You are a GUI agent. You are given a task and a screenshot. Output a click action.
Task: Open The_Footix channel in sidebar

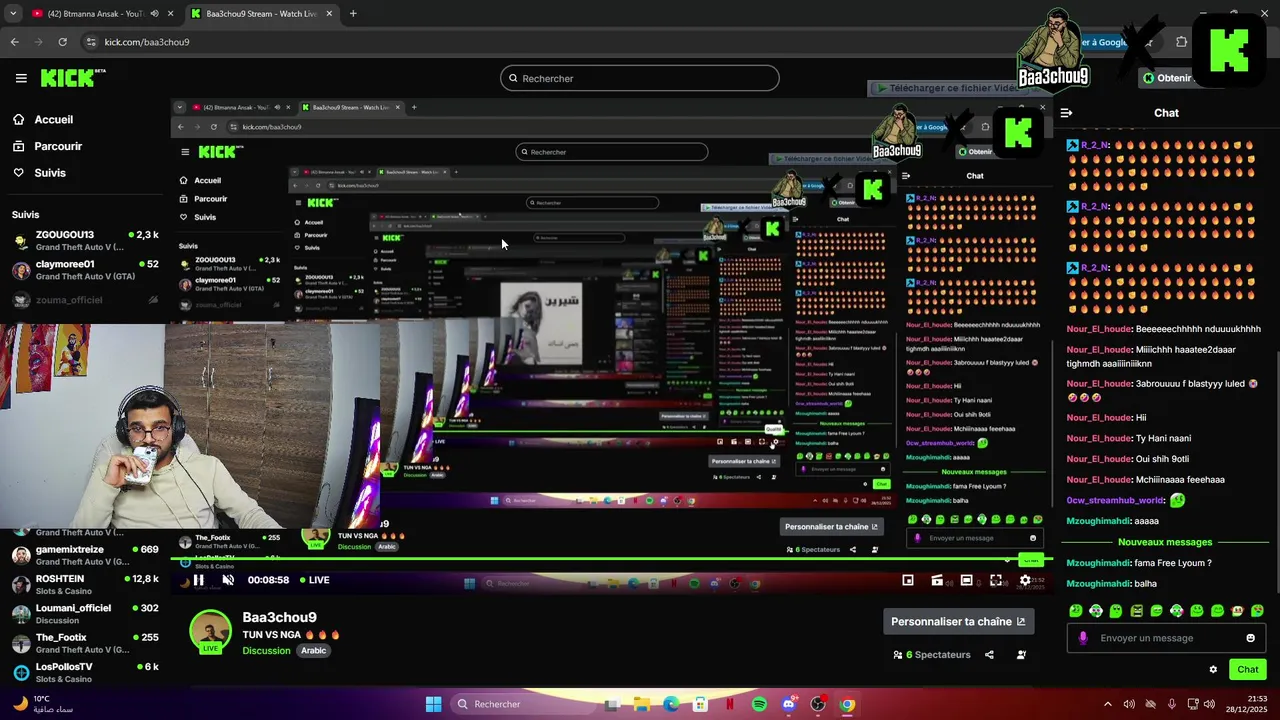click(85, 643)
